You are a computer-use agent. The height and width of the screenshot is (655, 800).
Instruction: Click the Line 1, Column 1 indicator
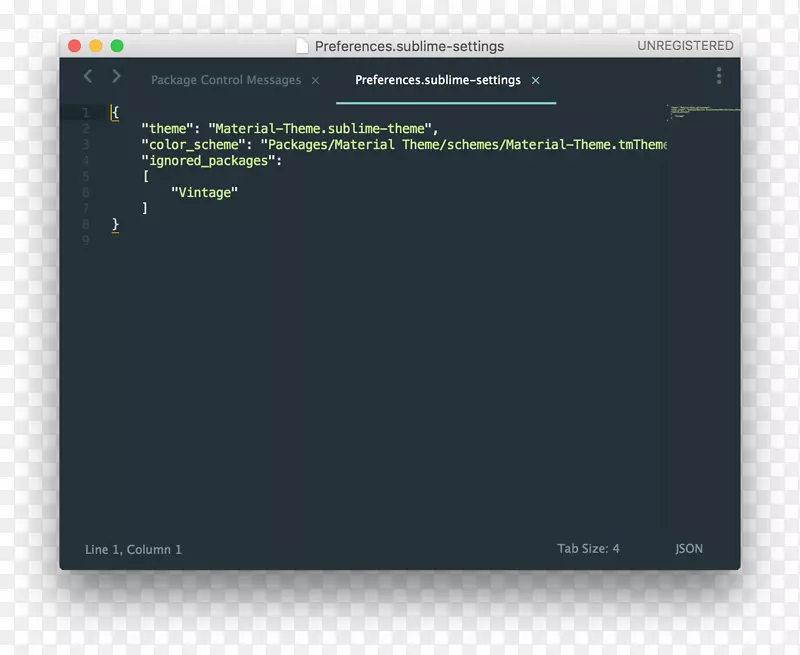click(x=133, y=549)
